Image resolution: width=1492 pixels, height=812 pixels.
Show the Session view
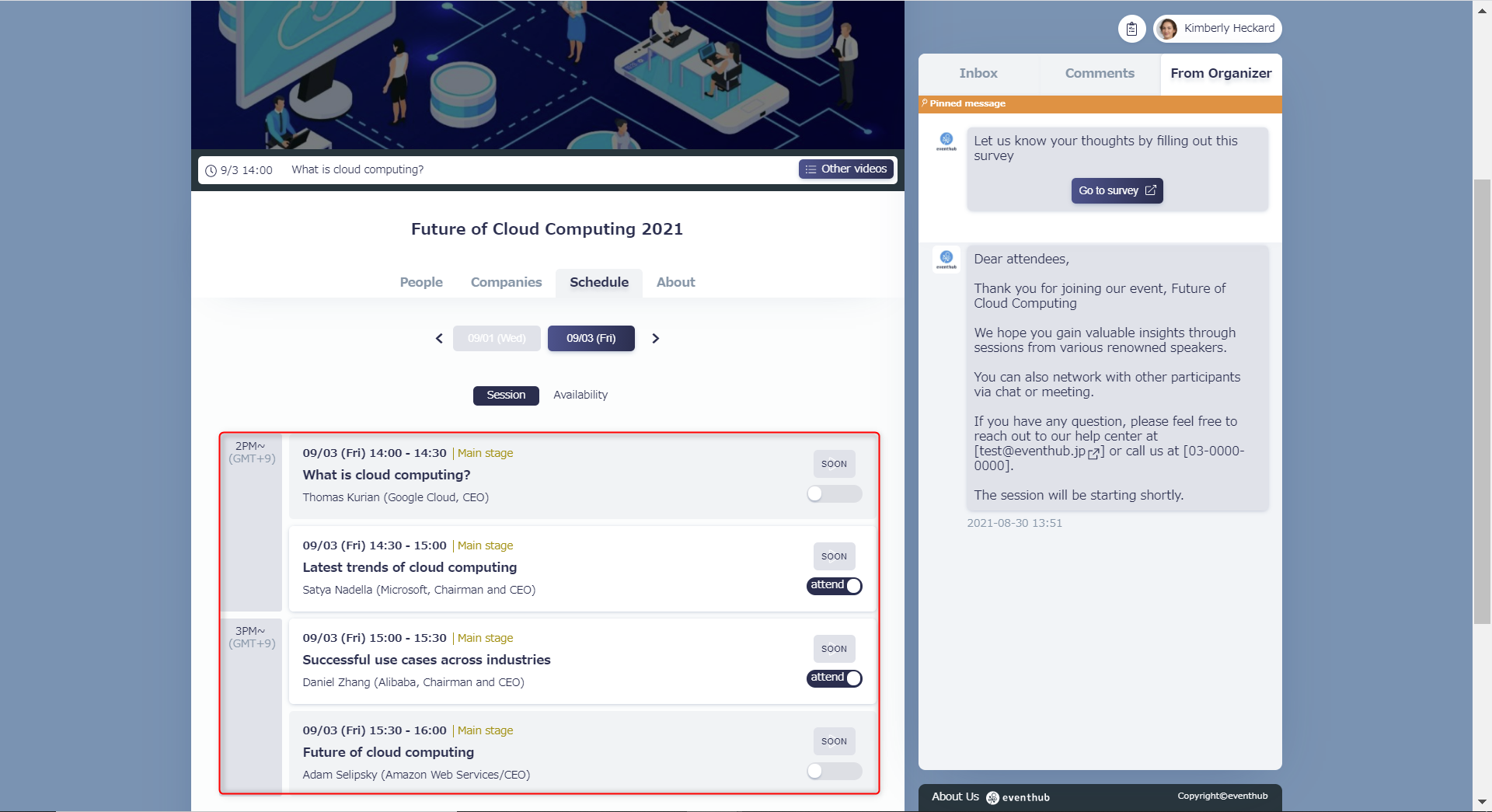tap(506, 396)
